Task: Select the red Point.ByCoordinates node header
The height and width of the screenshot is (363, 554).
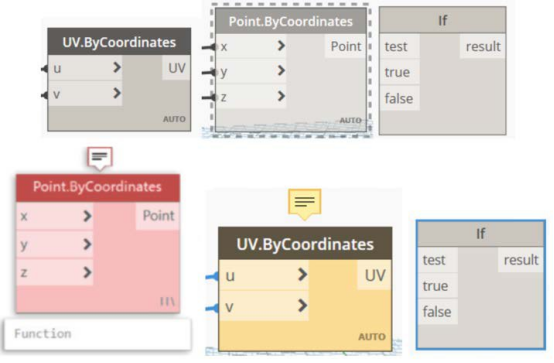Action: (x=98, y=187)
